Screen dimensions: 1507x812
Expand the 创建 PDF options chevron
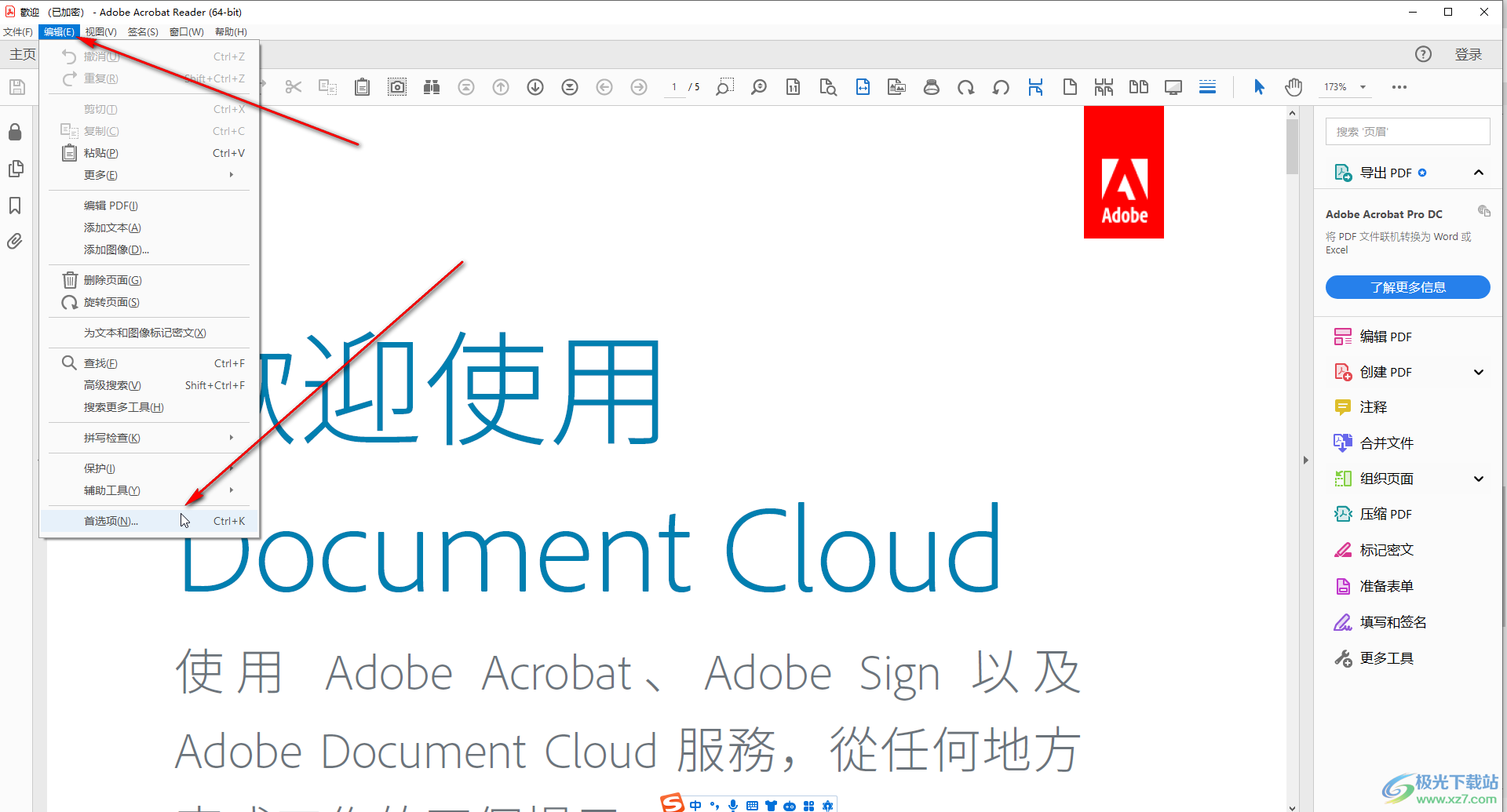pos(1479,373)
